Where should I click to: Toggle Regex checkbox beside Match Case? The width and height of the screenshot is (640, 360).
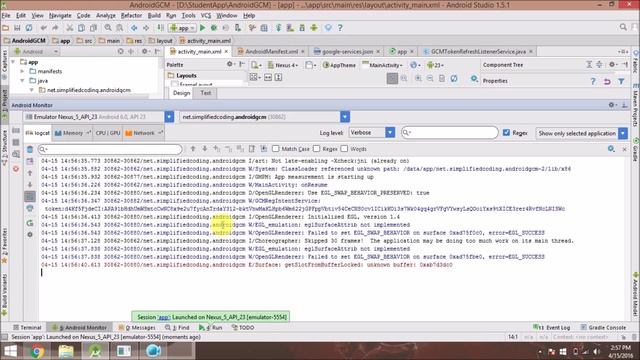point(316,149)
